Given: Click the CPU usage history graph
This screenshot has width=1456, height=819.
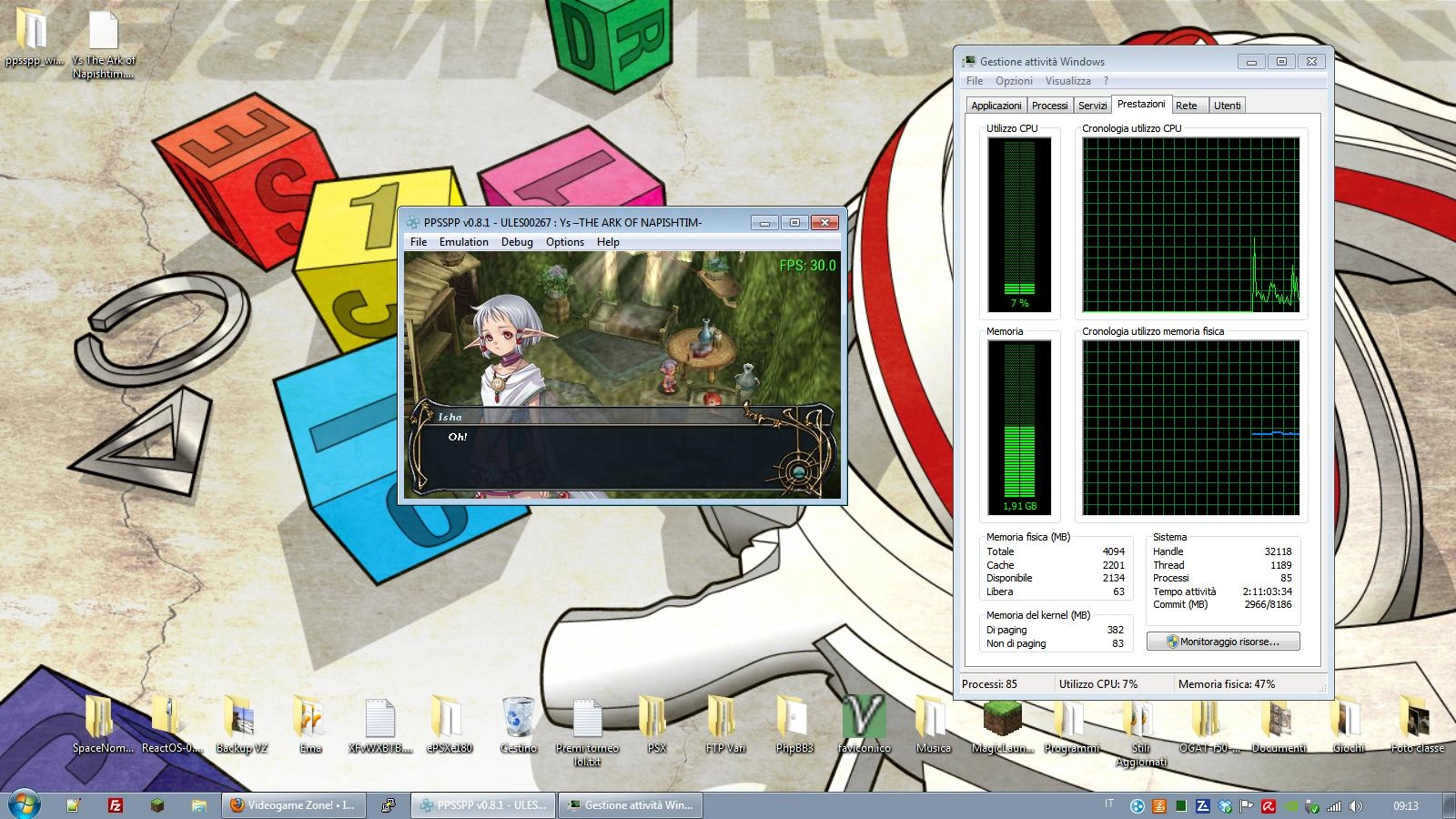Looking at the screenshot, I should coord(1190,225).
